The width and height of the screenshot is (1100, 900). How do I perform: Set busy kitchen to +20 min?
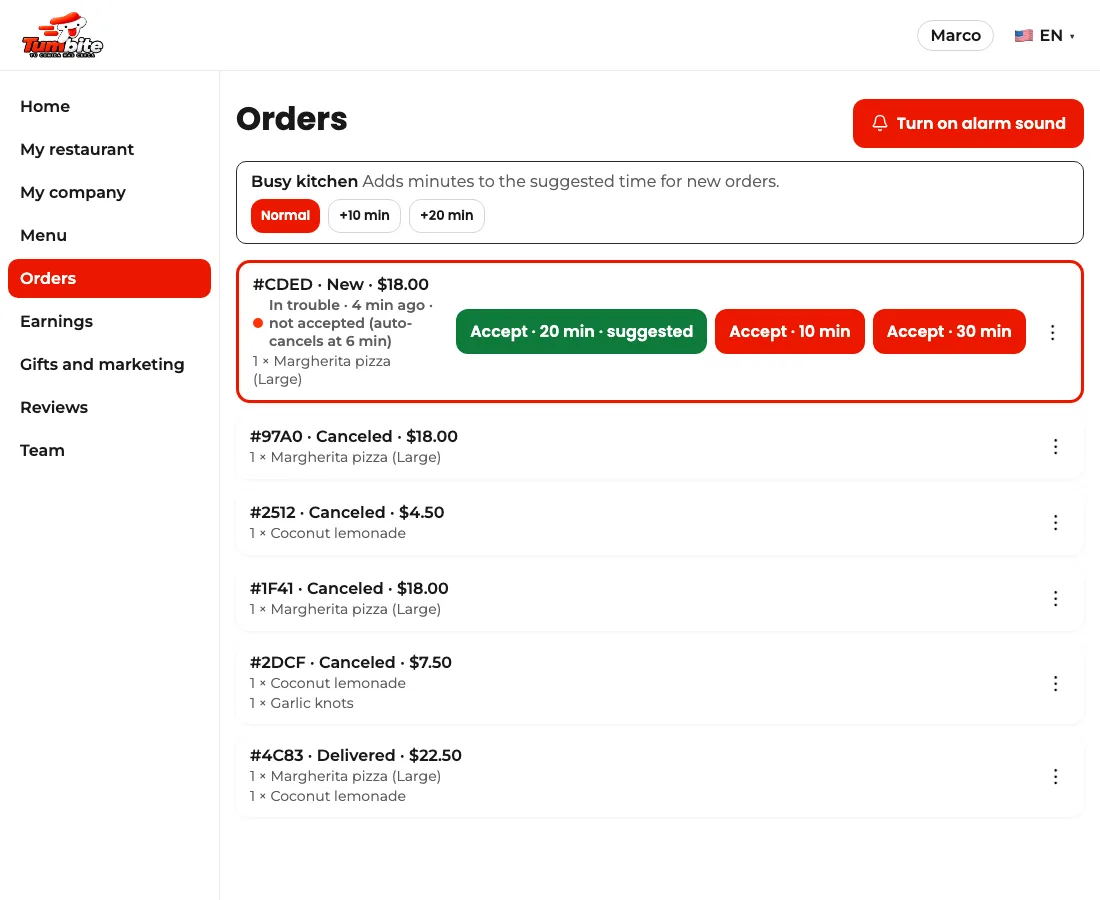[x=446, y=215]
